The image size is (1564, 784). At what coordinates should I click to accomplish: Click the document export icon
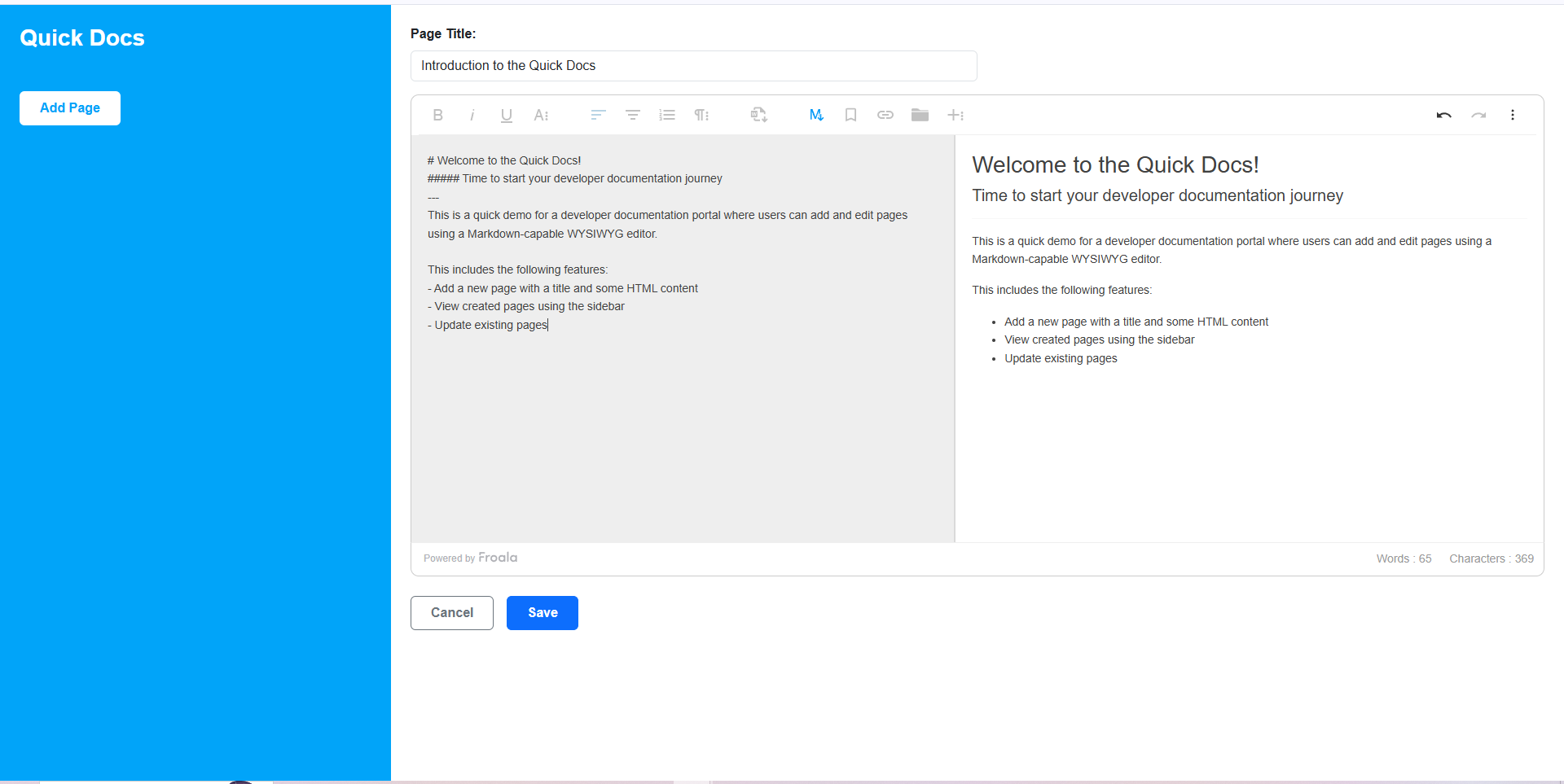758,115
